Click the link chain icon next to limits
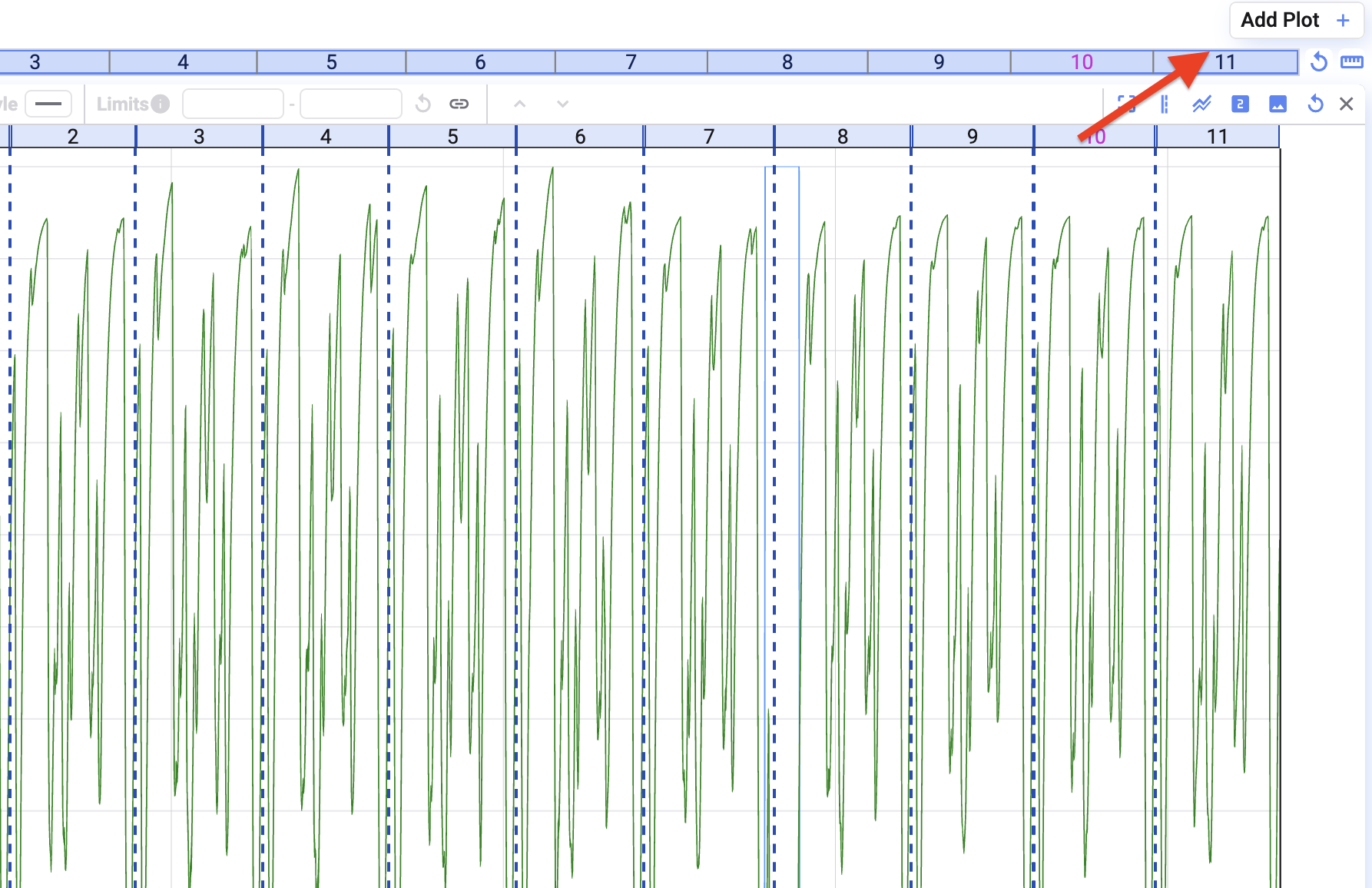The height and width of the screenshot is (888, 1372). 459,104
